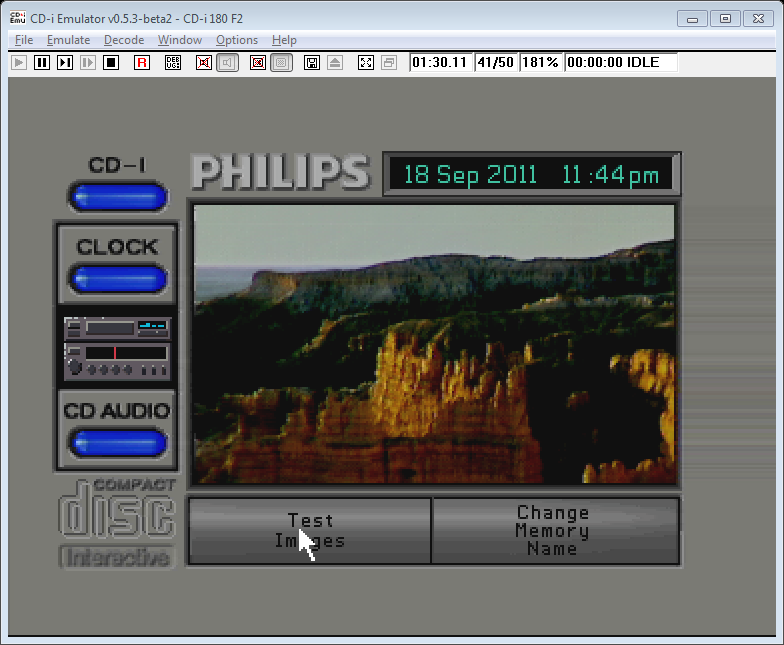Click the blue CLOCK button
The image size is (784, 645).
pyautogui.click(x=118, y=278)
